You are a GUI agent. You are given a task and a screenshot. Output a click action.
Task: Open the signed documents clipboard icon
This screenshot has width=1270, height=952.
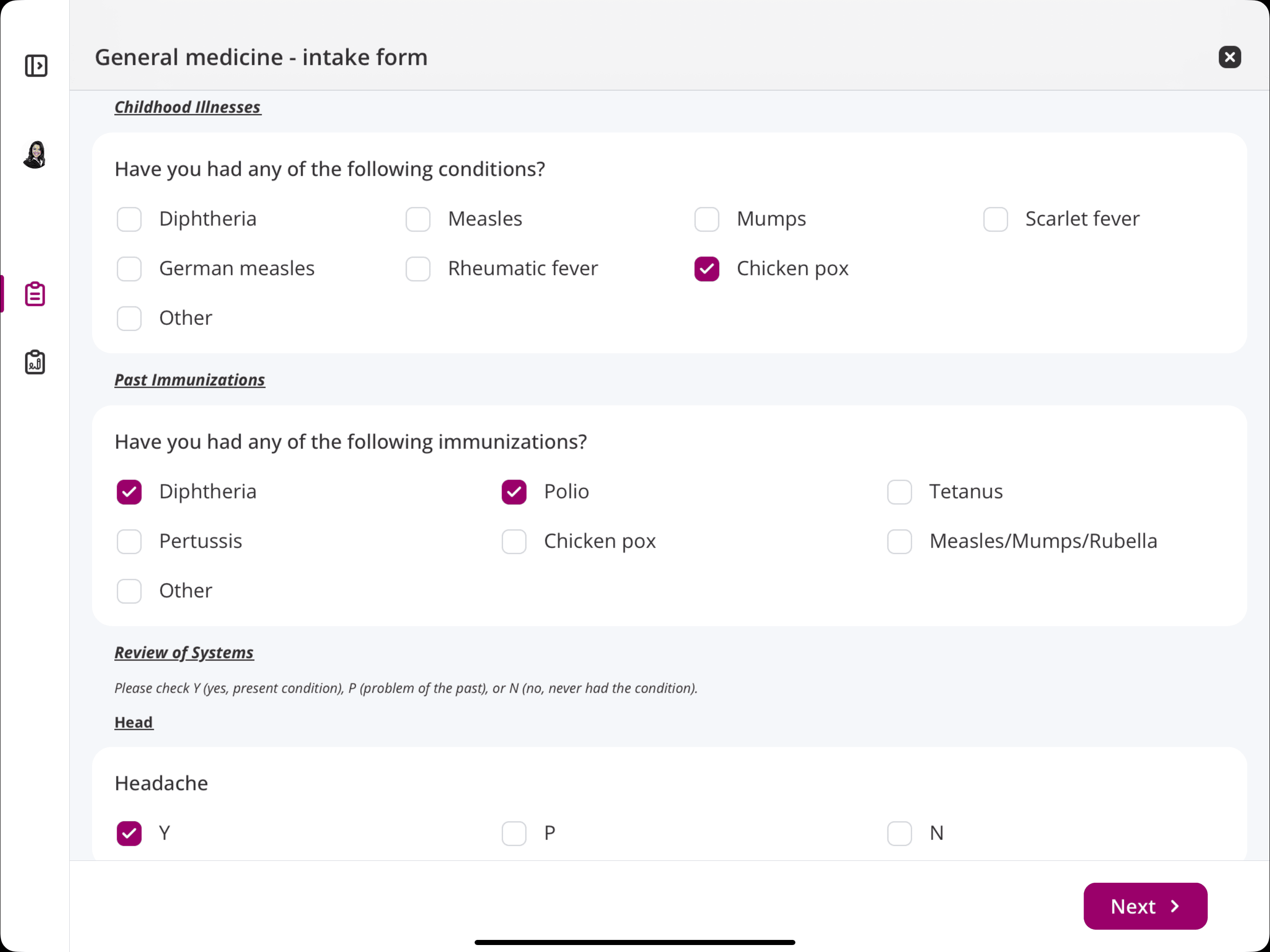point(34,362)
